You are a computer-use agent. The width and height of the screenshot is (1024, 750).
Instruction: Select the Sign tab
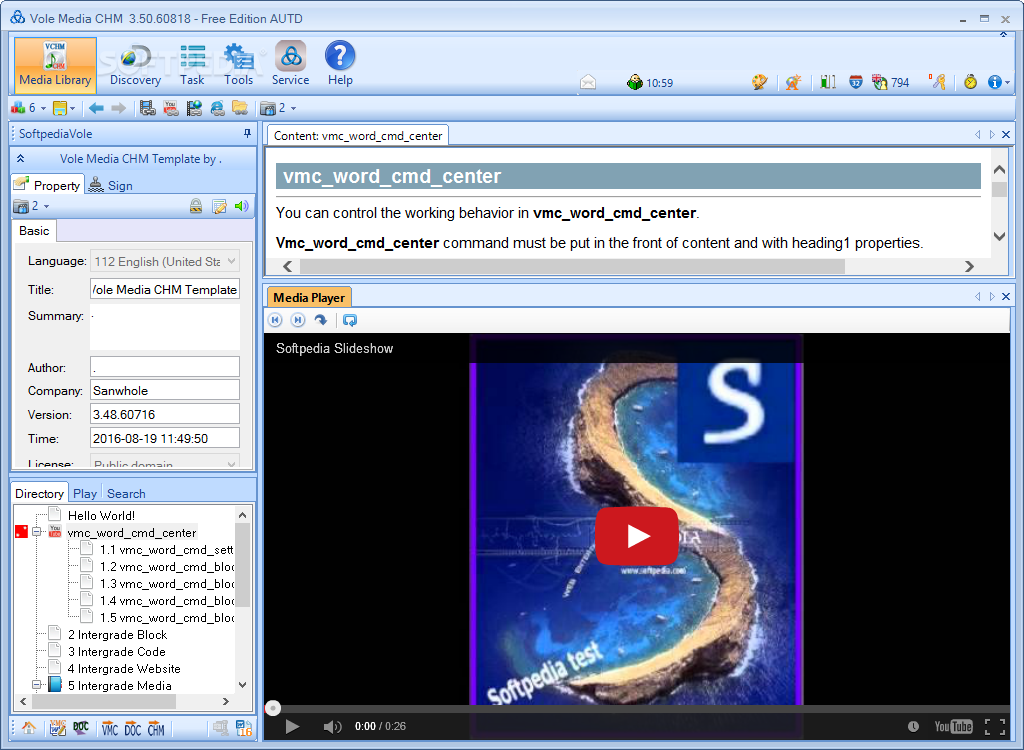click(110, 185)
